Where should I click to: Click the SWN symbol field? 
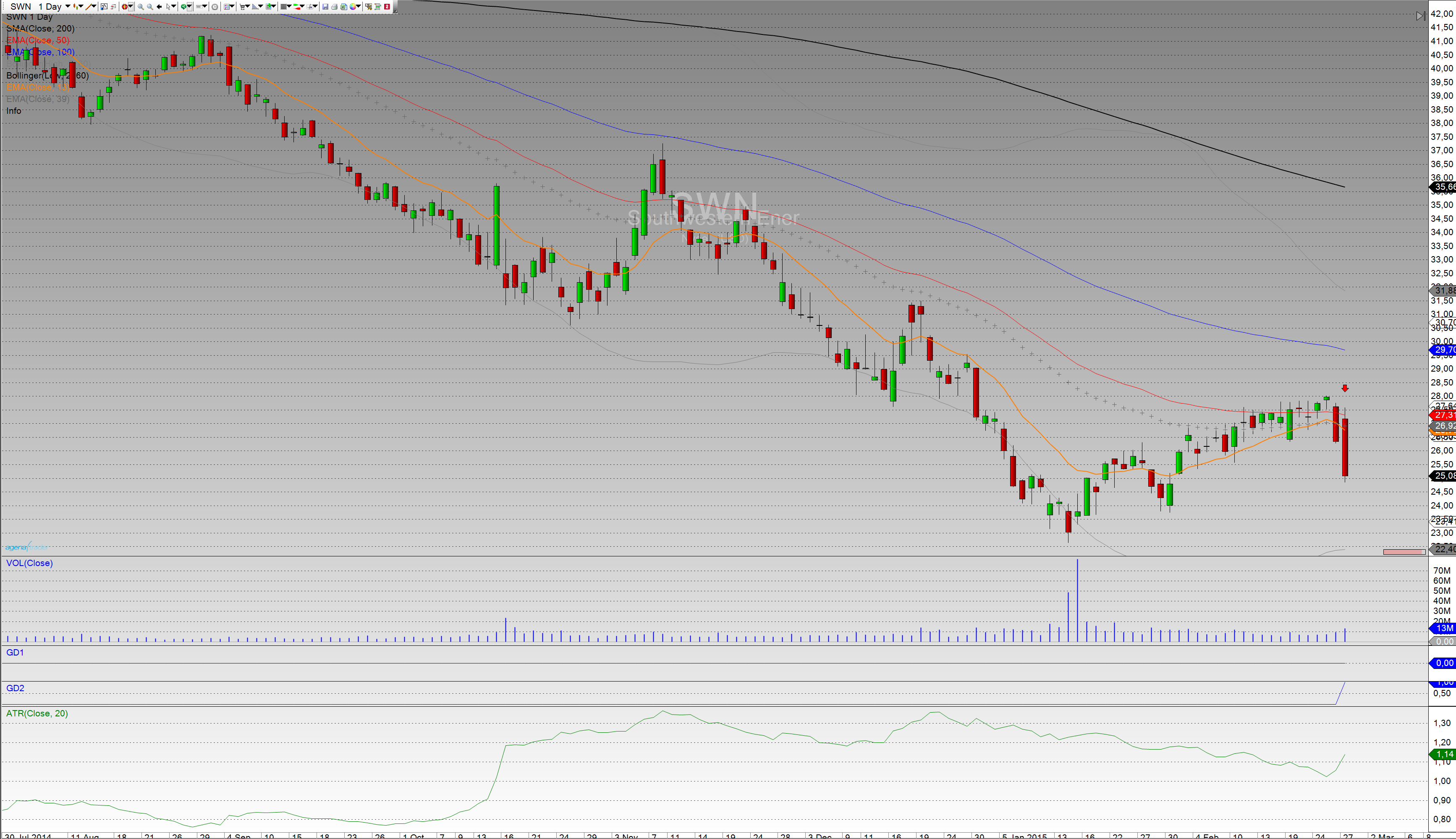click(21, 6)
